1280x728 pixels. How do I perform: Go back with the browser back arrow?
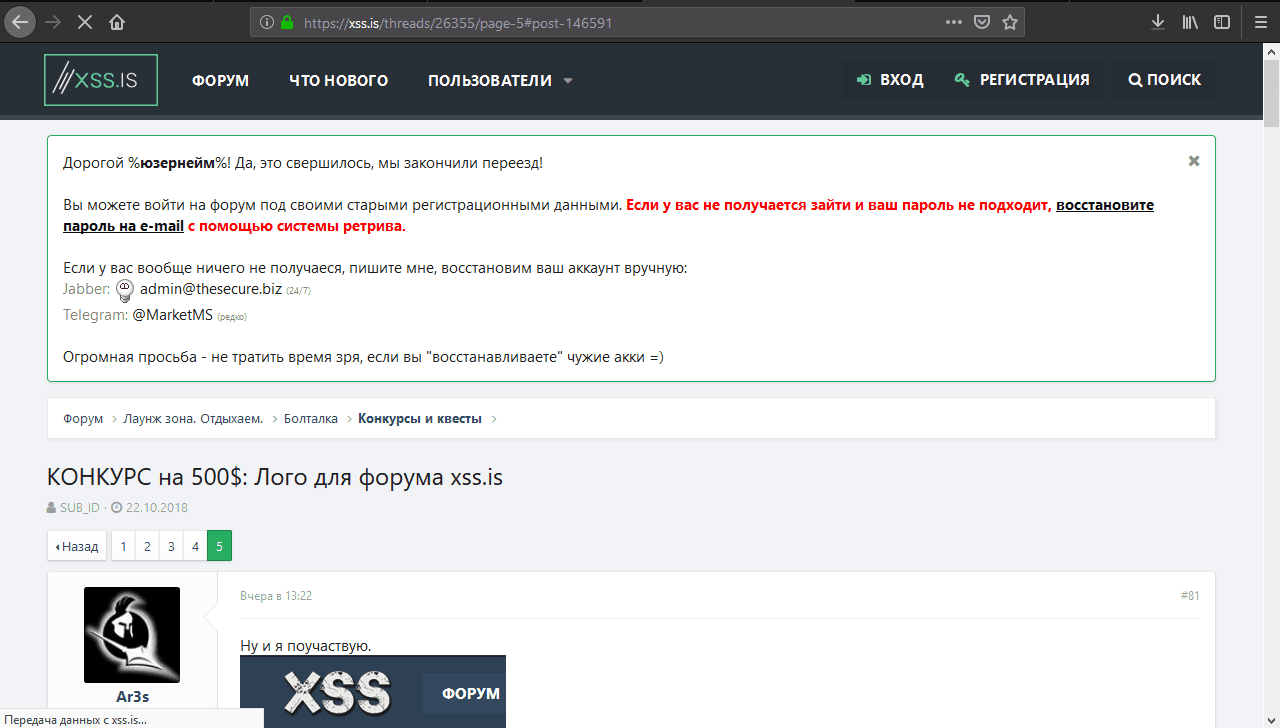22,22
